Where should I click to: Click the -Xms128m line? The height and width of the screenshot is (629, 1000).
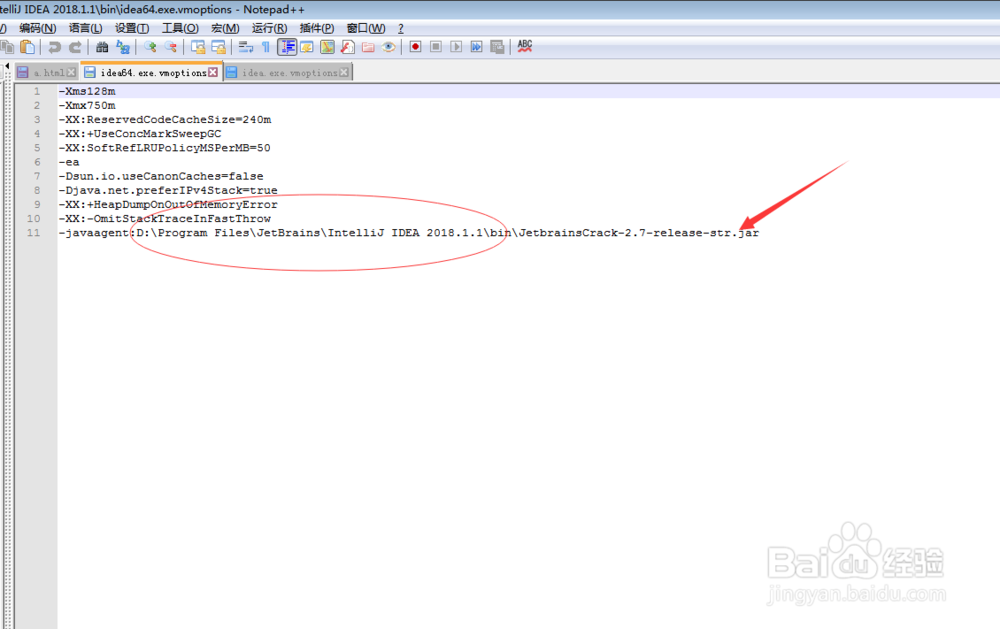point(87,91)
